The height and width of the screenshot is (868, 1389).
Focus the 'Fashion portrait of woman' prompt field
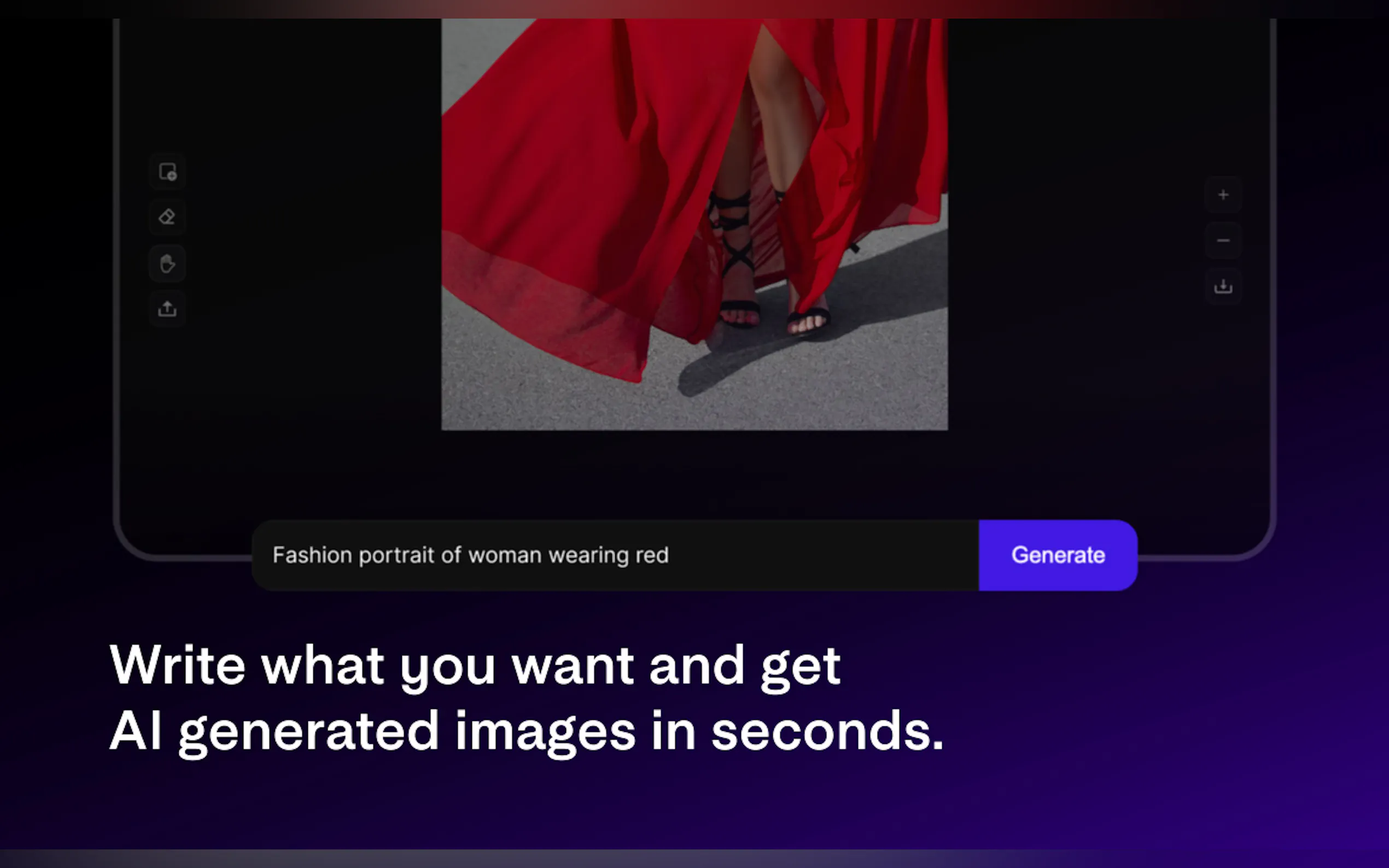tap(470, 555)
